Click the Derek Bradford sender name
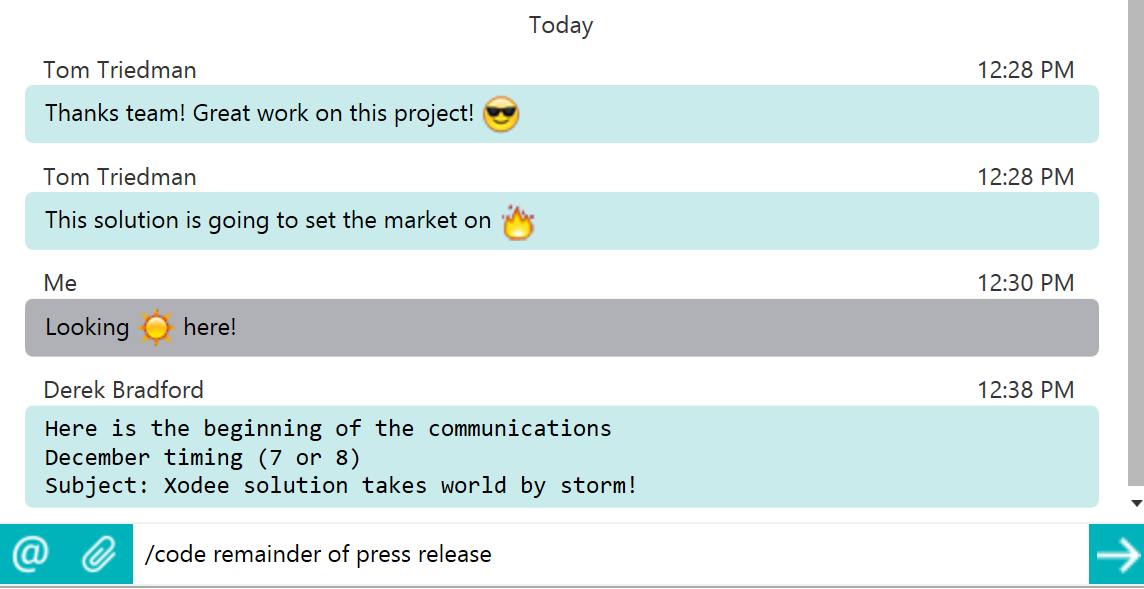The height and width of the screenshot is (589, 1144). [123, 390]
